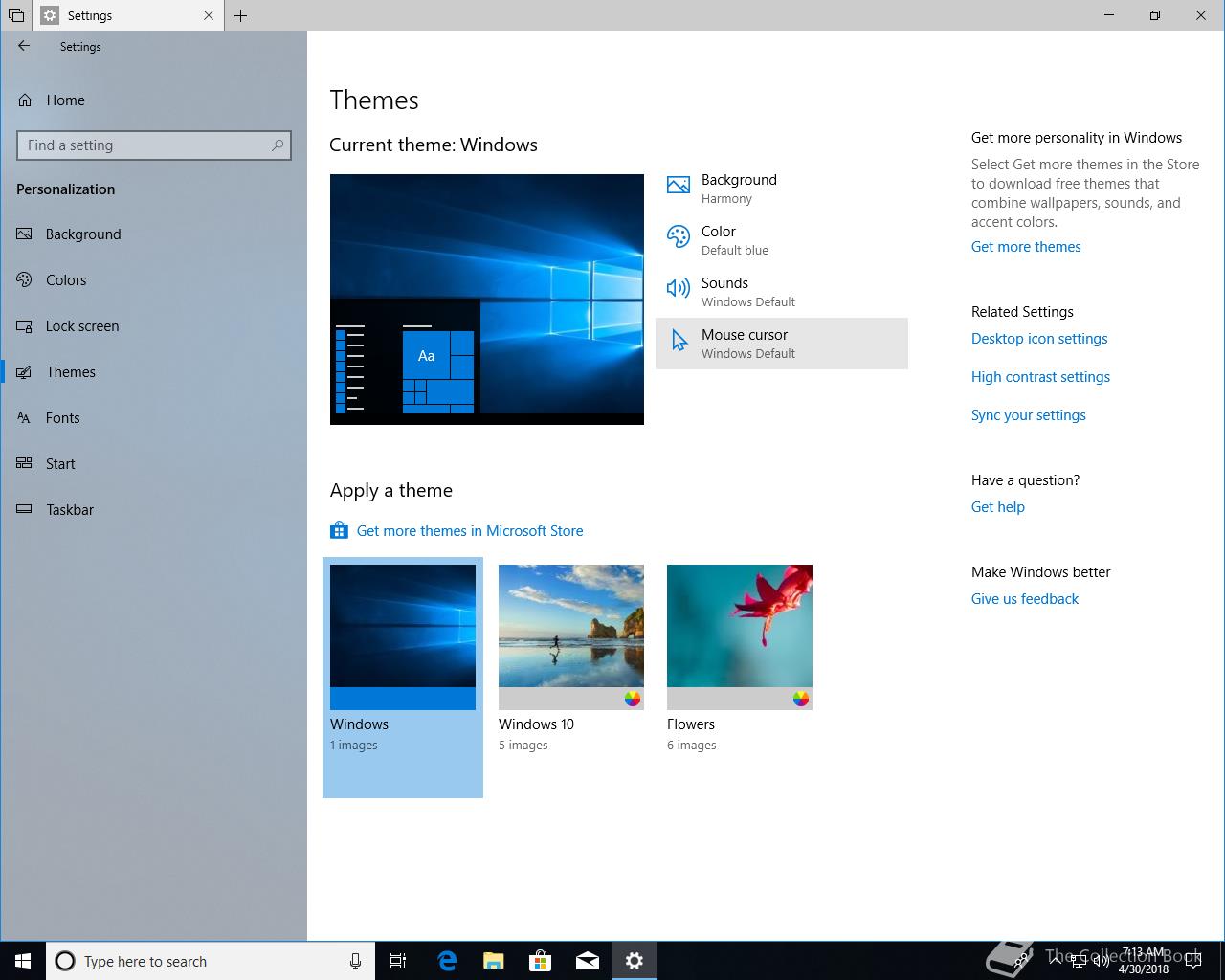Viewport: 1225px width, 980px height.
Task: Open the Taskbar settings page
Action: [153, 510]
